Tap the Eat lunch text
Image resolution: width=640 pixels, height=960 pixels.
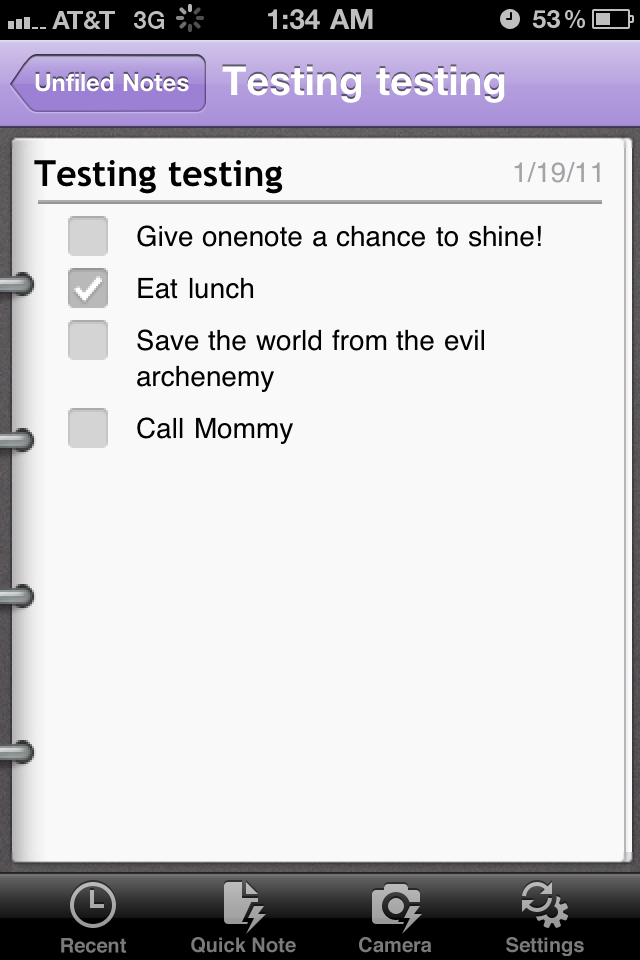coord(195,289)
